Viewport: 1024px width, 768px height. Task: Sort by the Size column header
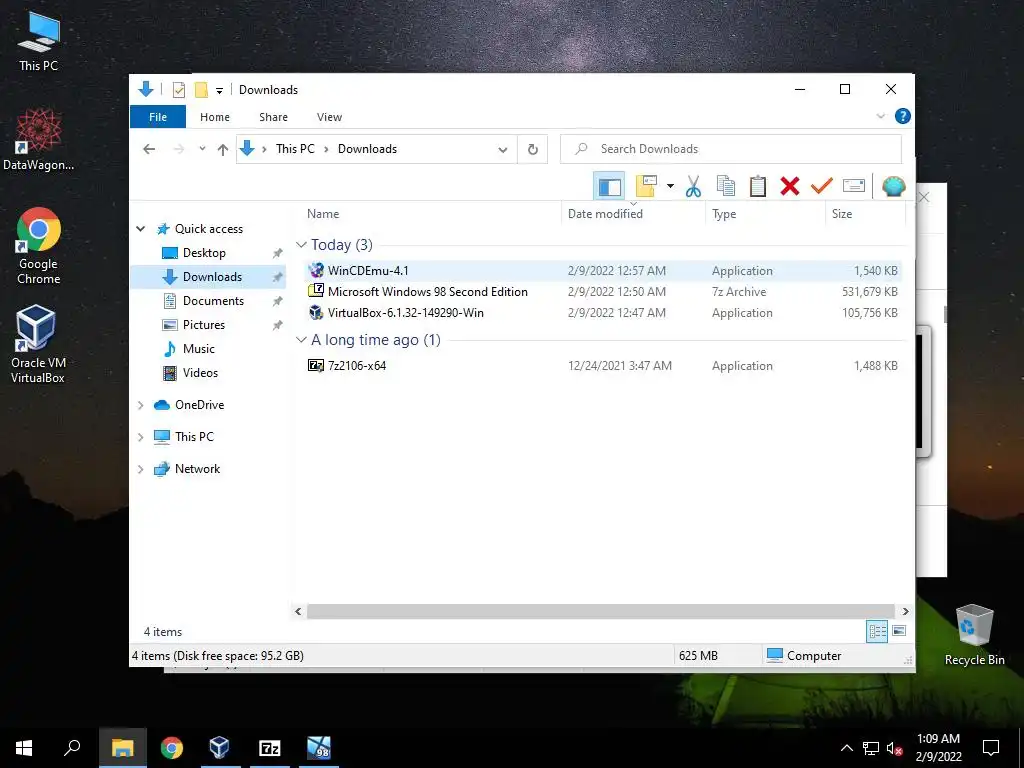[842, 214]
